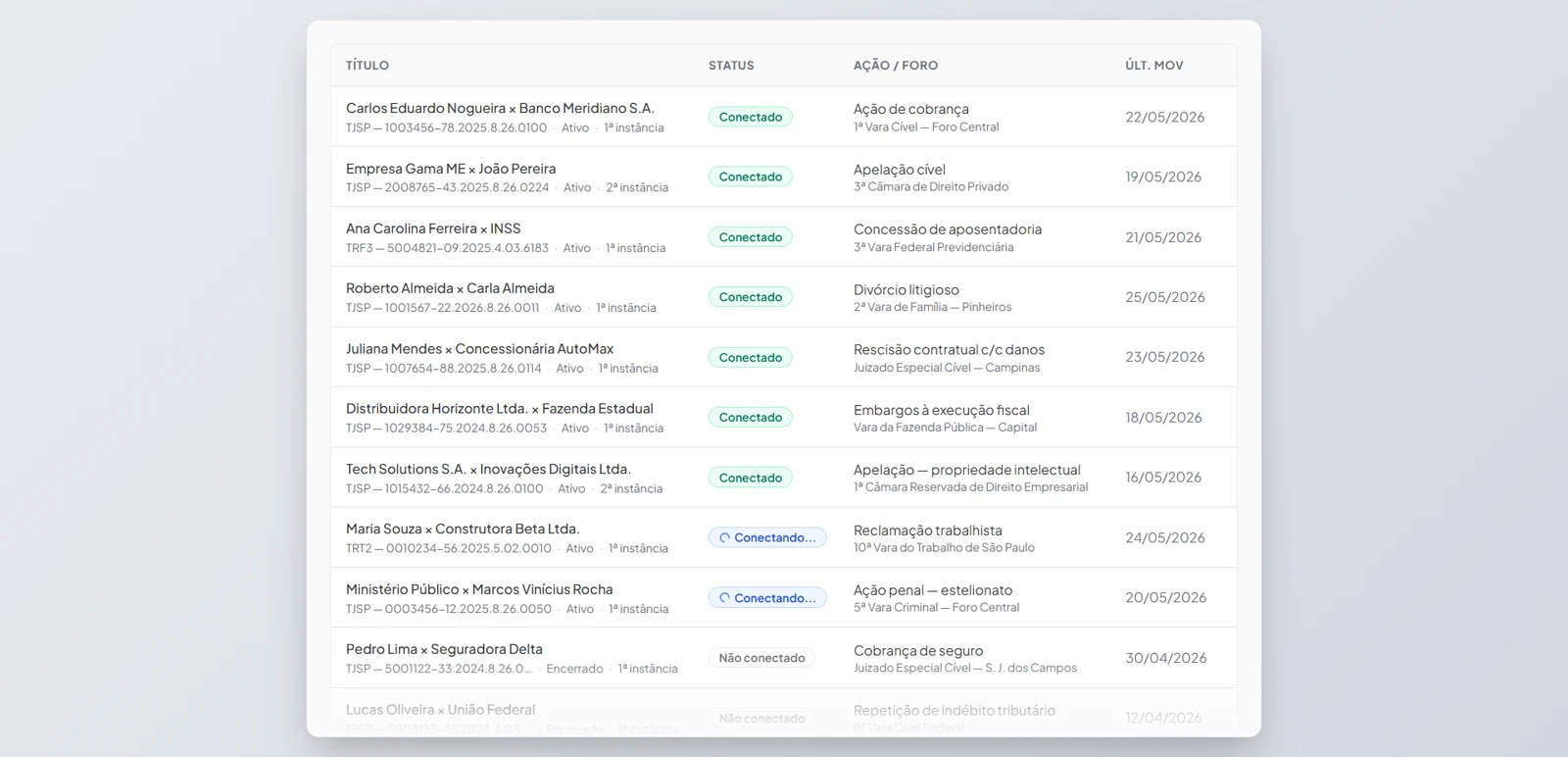Click date 20/05/2026
Screen dimensions: 1568x757
click(1166, 597)
